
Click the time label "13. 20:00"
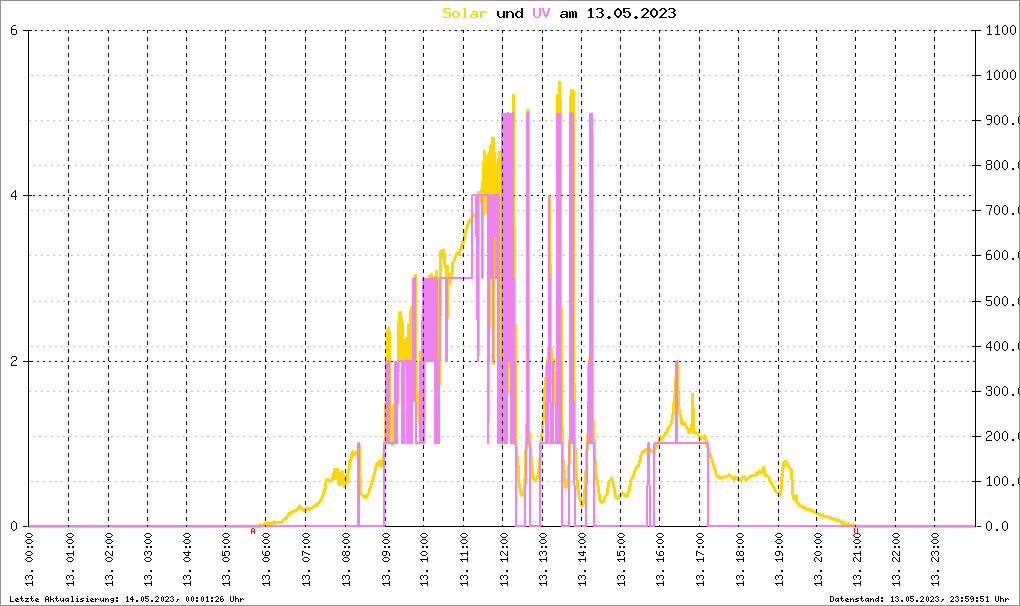click(x=818, y=559)
